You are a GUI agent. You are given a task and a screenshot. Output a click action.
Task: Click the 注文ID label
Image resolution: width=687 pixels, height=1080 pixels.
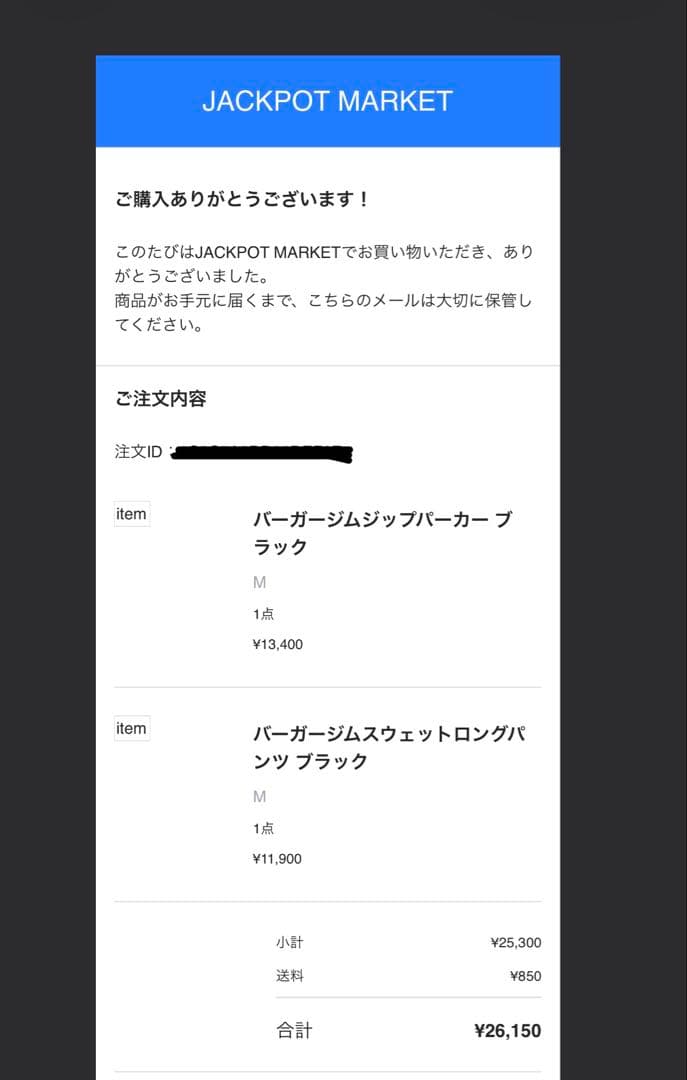pos(139,452)
